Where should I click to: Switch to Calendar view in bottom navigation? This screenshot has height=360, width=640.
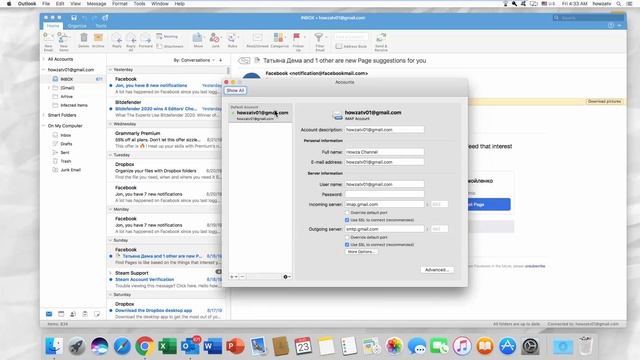coord(61,314)
